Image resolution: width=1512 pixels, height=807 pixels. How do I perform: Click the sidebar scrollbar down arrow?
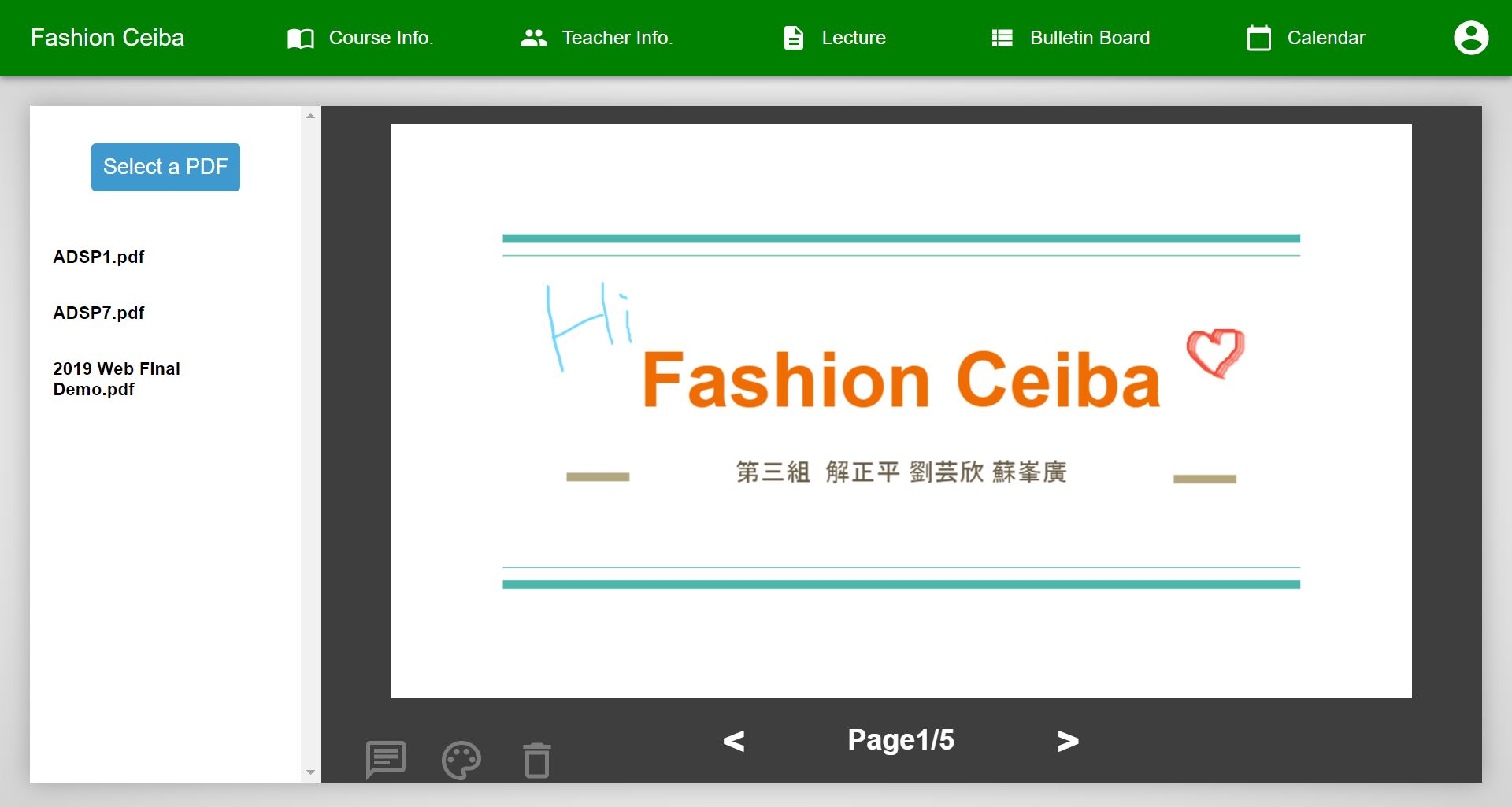coord(310,772)
